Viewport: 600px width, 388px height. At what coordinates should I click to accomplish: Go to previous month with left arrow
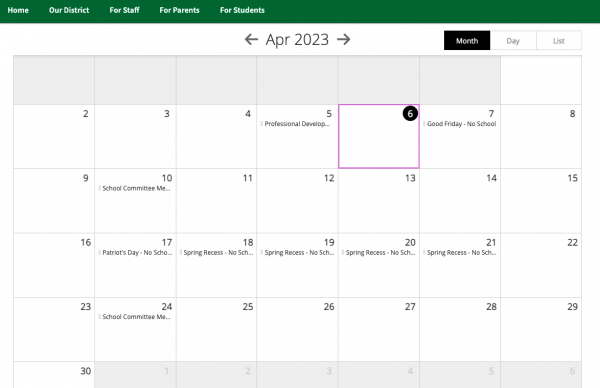251,39
